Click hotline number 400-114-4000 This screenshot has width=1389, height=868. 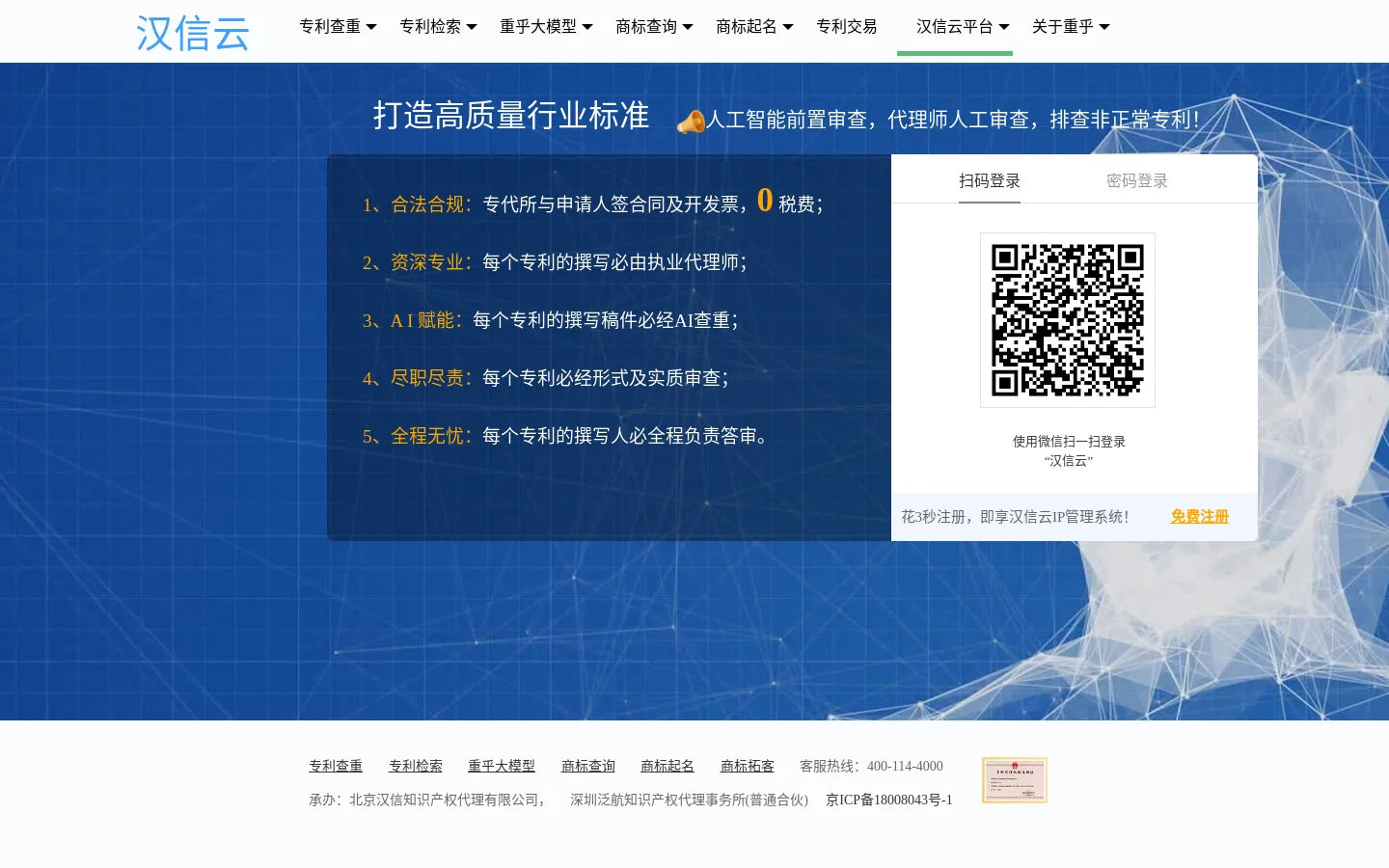pos(905,766)
